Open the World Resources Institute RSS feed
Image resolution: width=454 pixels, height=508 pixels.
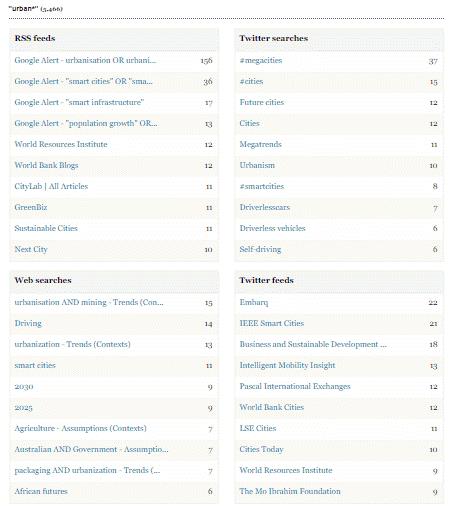click(x=61, y=144)
